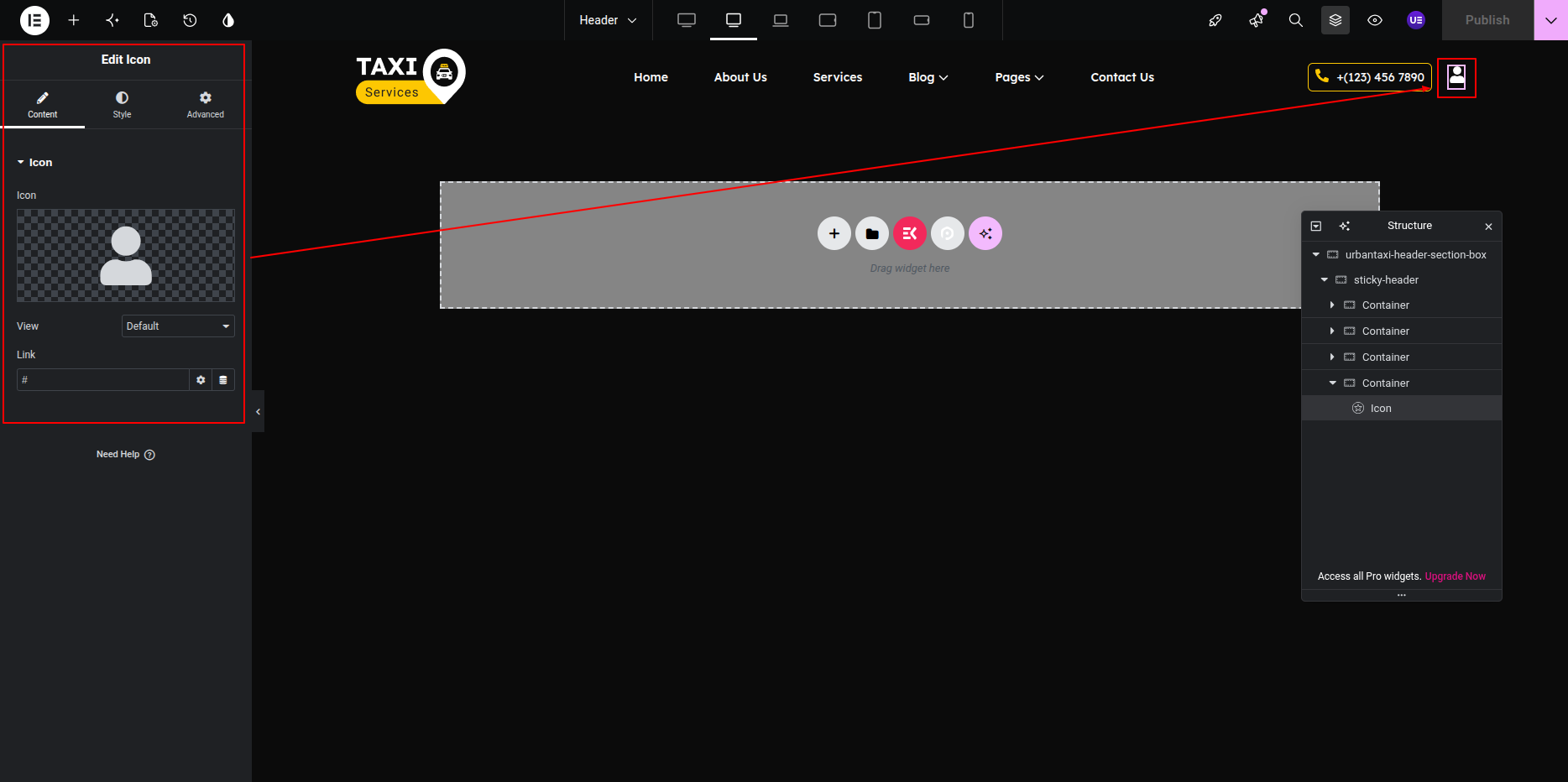Collapse the sticky-header tree node
This screenshot has width=1568, height=782.
[x=1325, y=280]
